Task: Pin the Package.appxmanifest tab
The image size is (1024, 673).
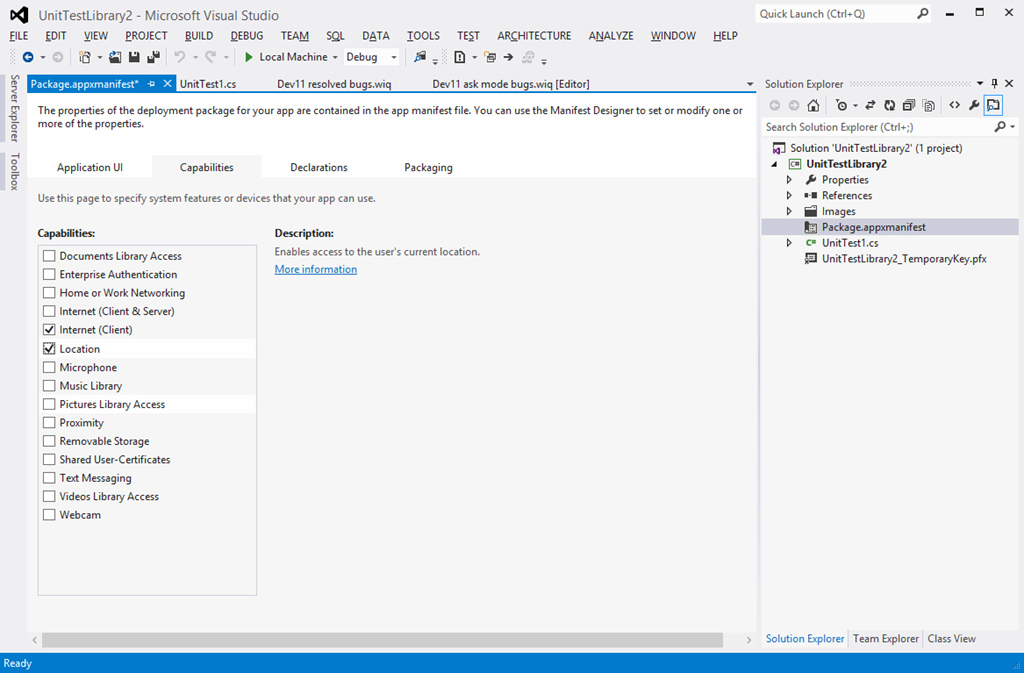Action: (152, 84)
